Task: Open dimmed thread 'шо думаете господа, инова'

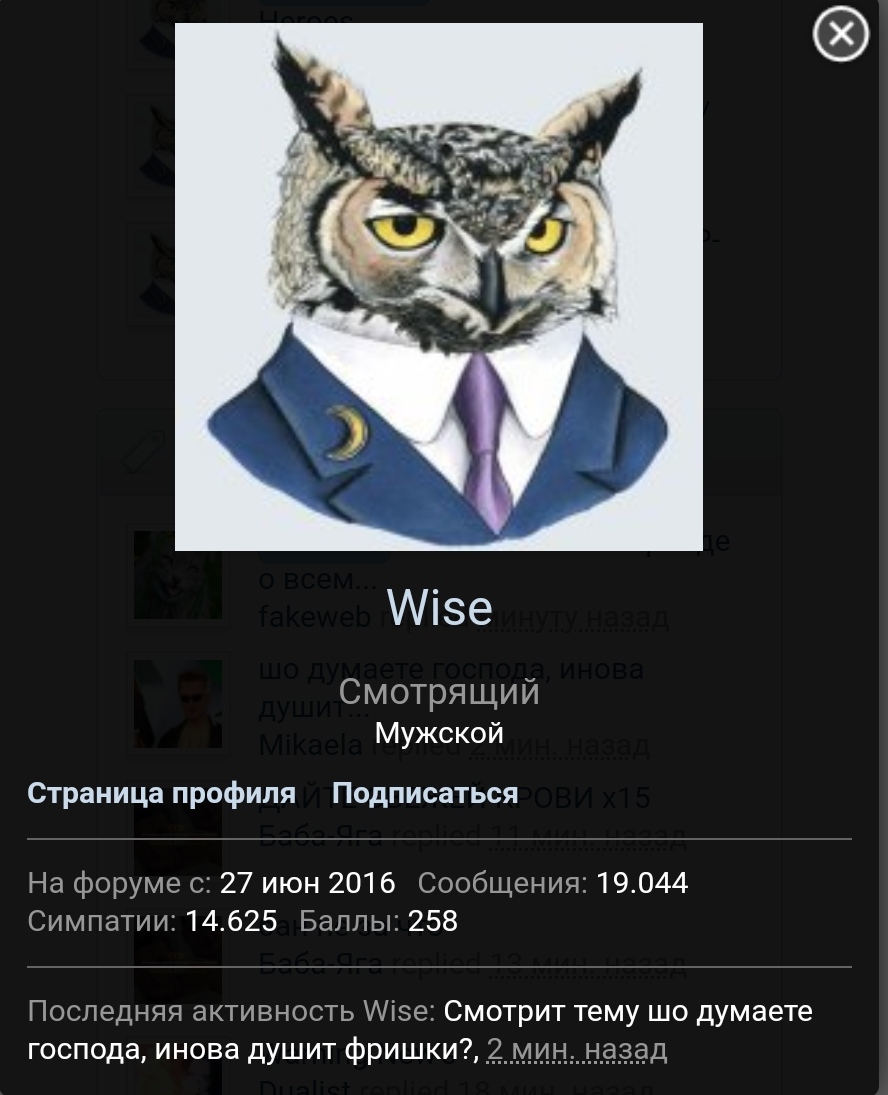Action: click(x=451, y=669)
